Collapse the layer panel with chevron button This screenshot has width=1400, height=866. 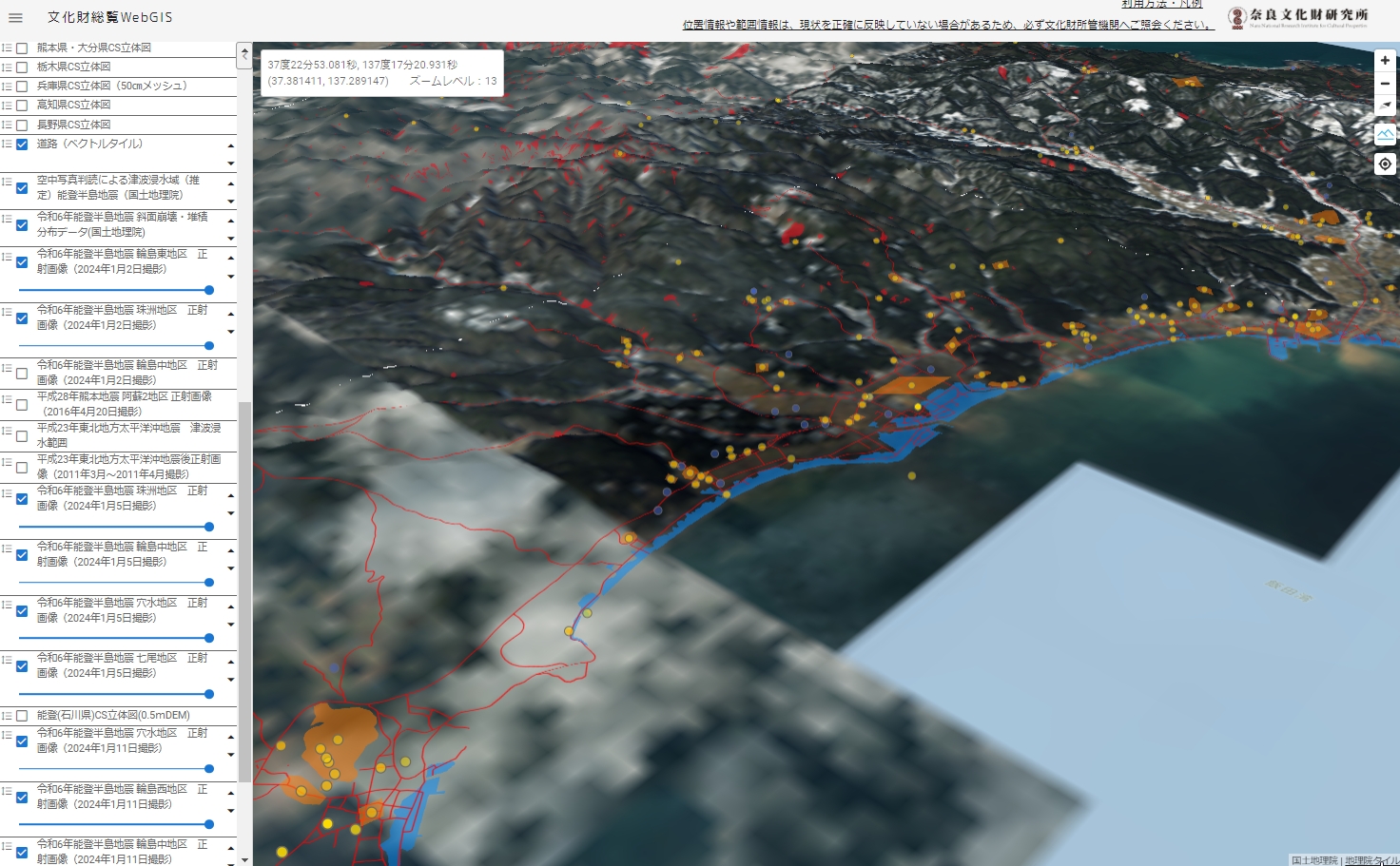pyautogui.click(x=244, y=55)
